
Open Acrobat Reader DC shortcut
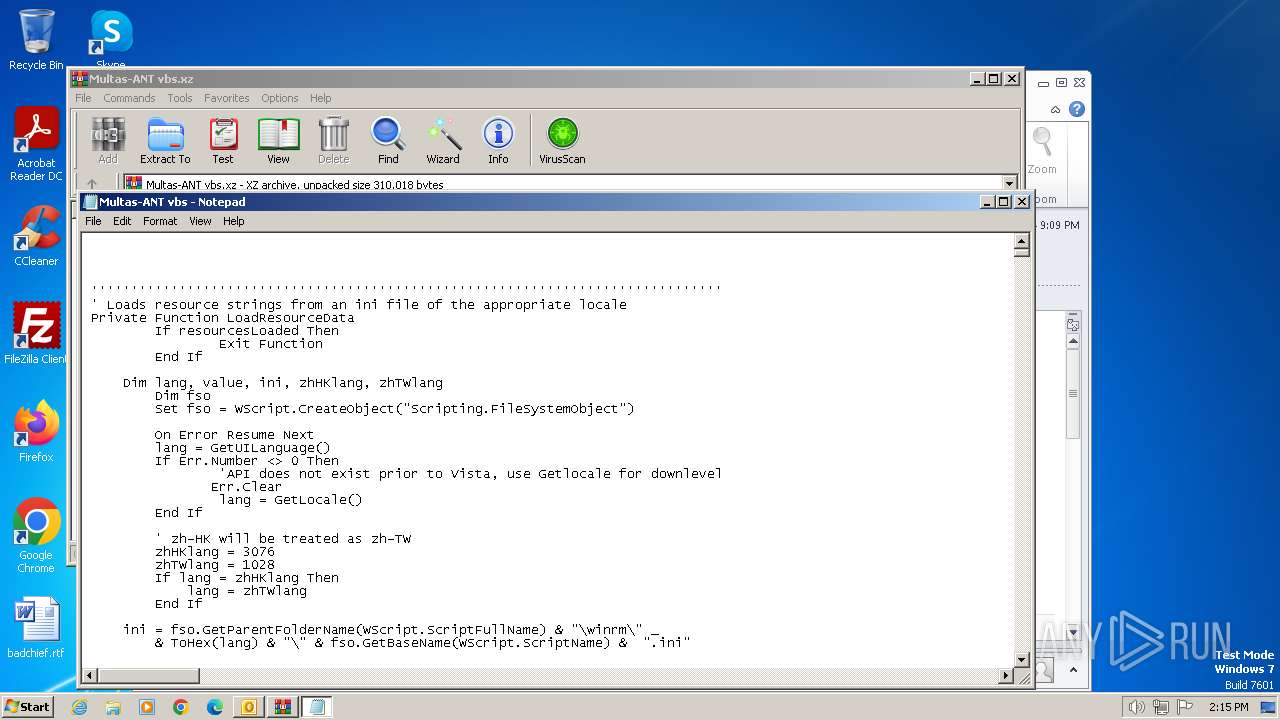(x=36, y=145)
